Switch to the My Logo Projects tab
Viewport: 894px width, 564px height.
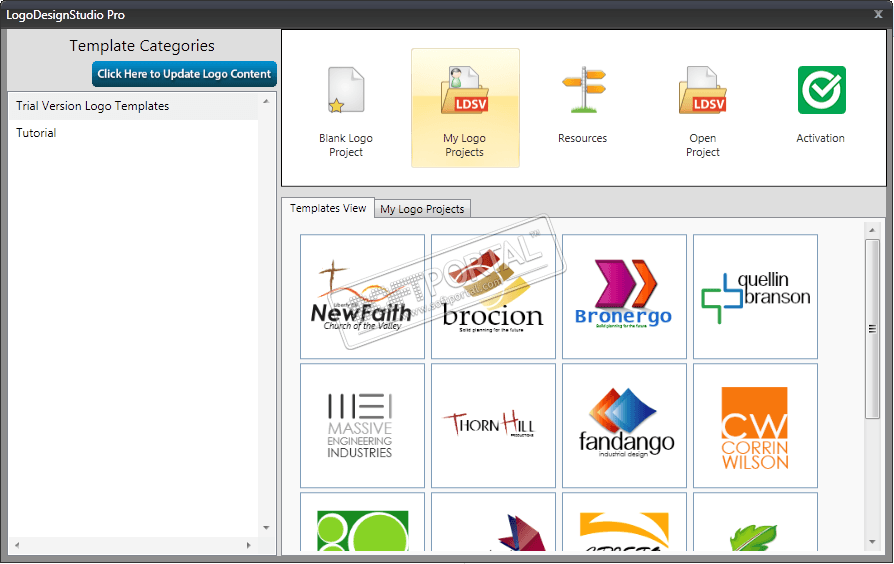pos(422,209)
